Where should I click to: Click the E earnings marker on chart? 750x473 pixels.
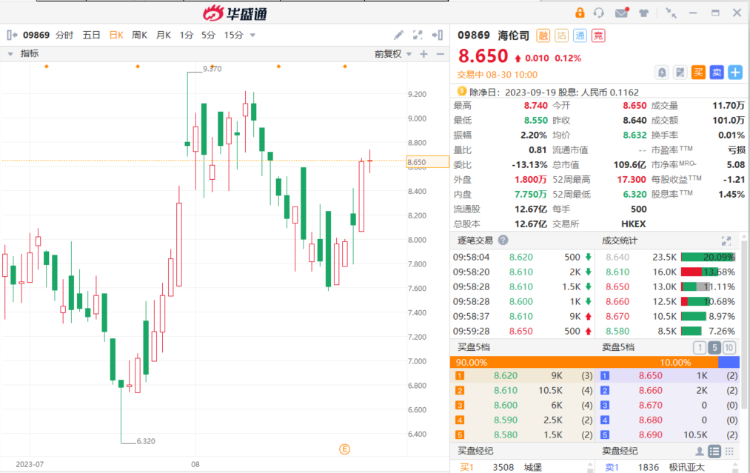tap(344, 449)
